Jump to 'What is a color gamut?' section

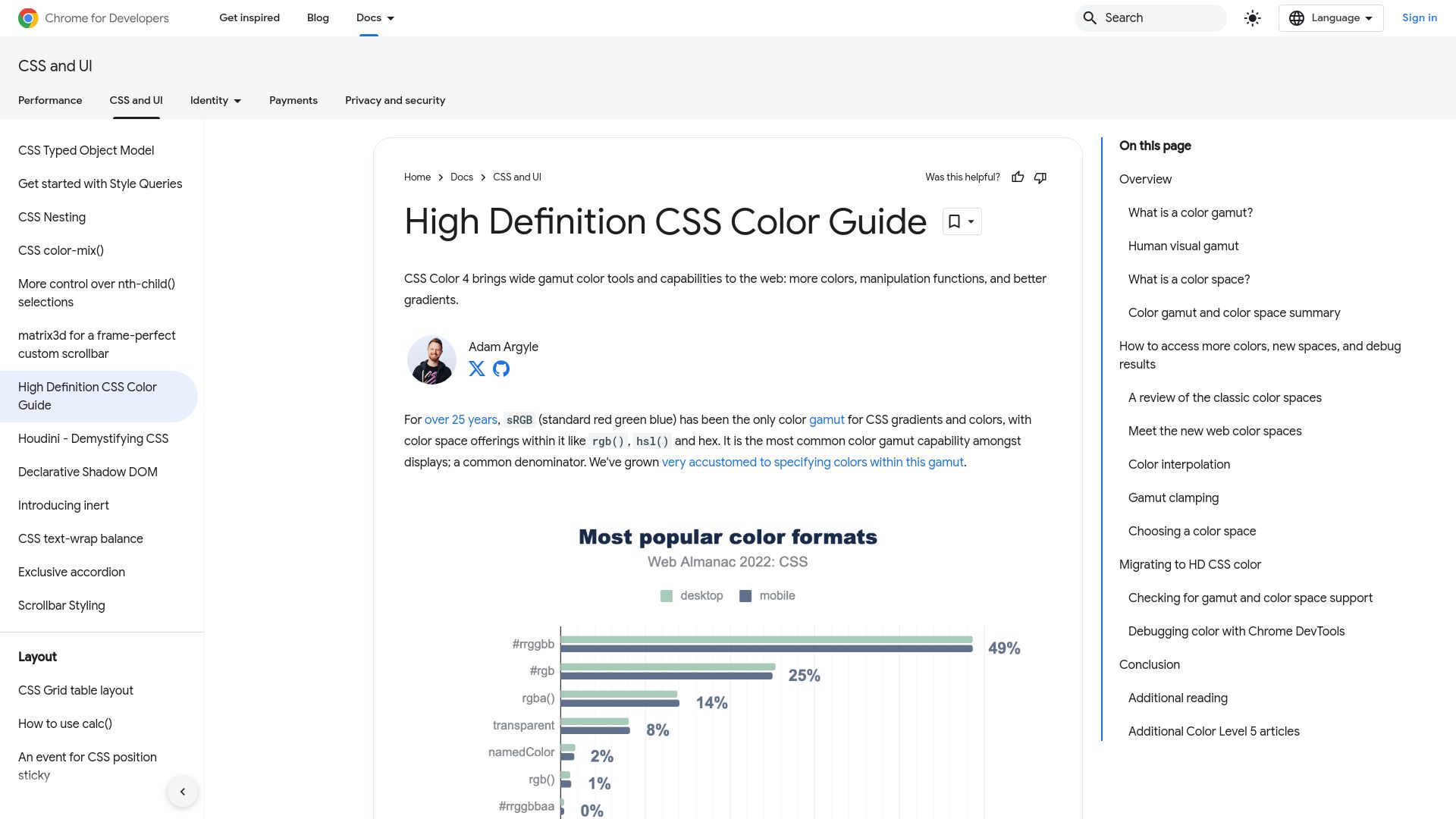click(1191, 213)
